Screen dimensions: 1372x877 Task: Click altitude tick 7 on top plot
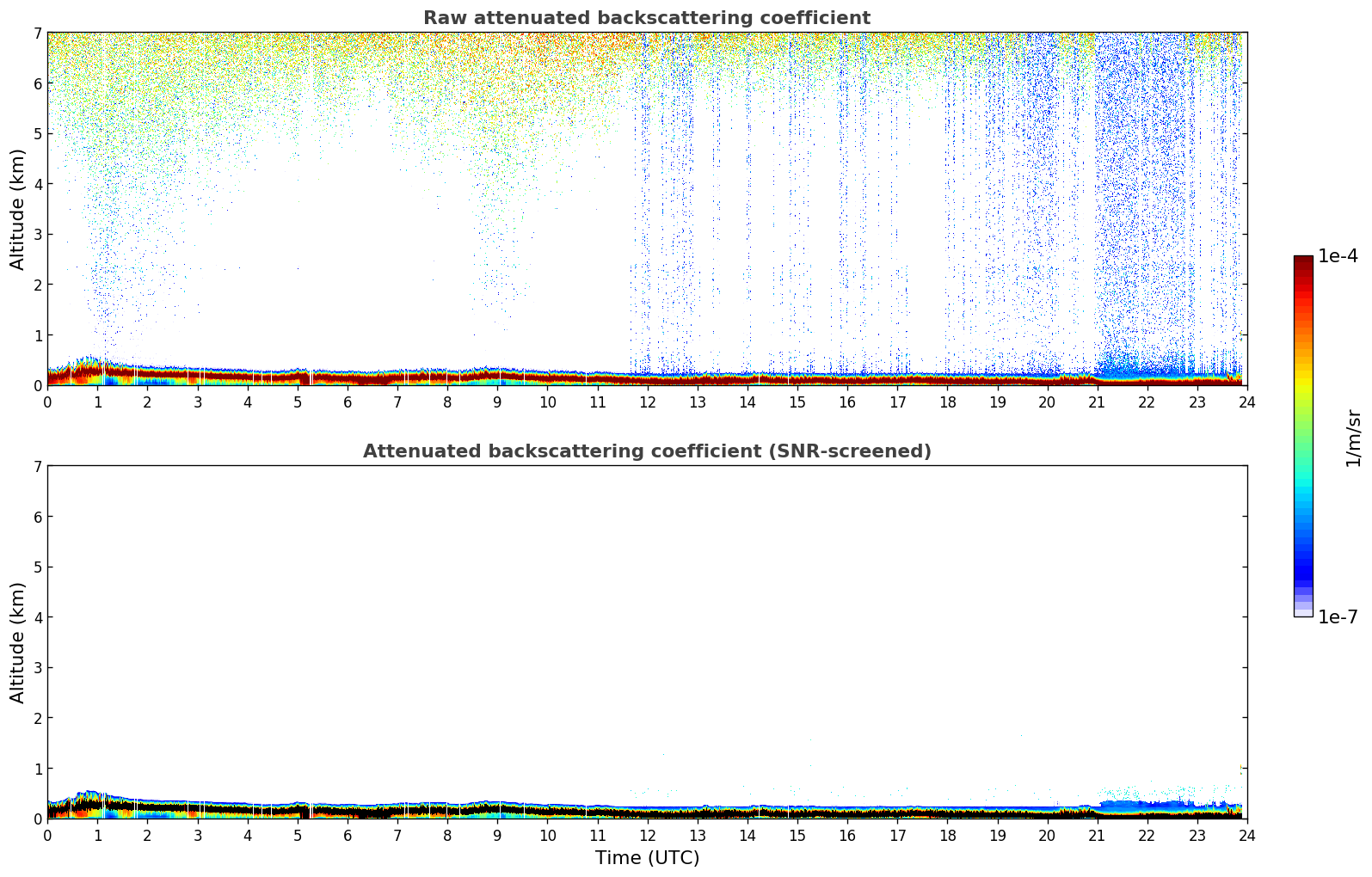[x=37, y=34]
